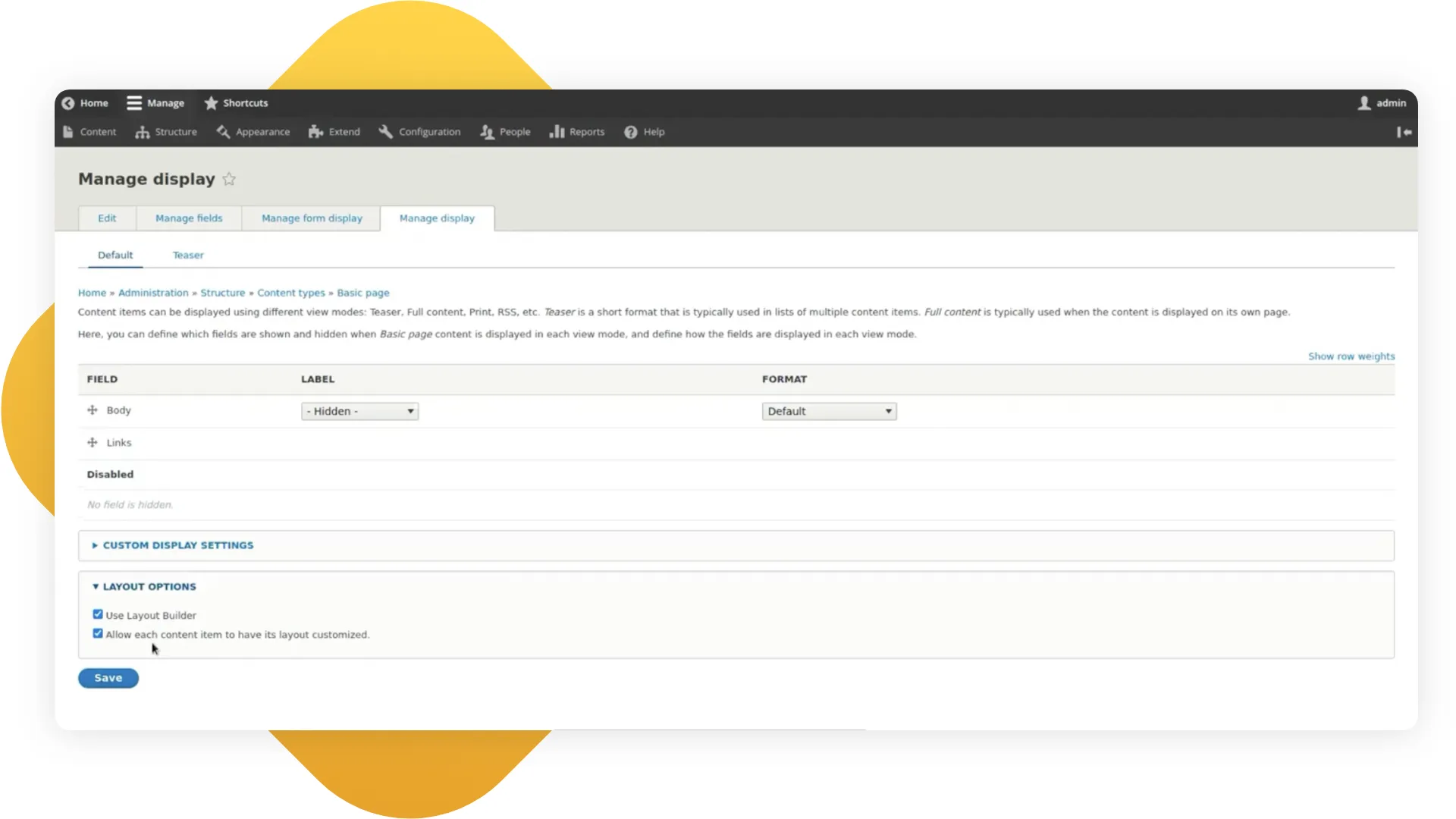The height and width of the screenshot is (819, 1456).
Task: Click the Appearance paintbrush icon
Action: (223, 132)
